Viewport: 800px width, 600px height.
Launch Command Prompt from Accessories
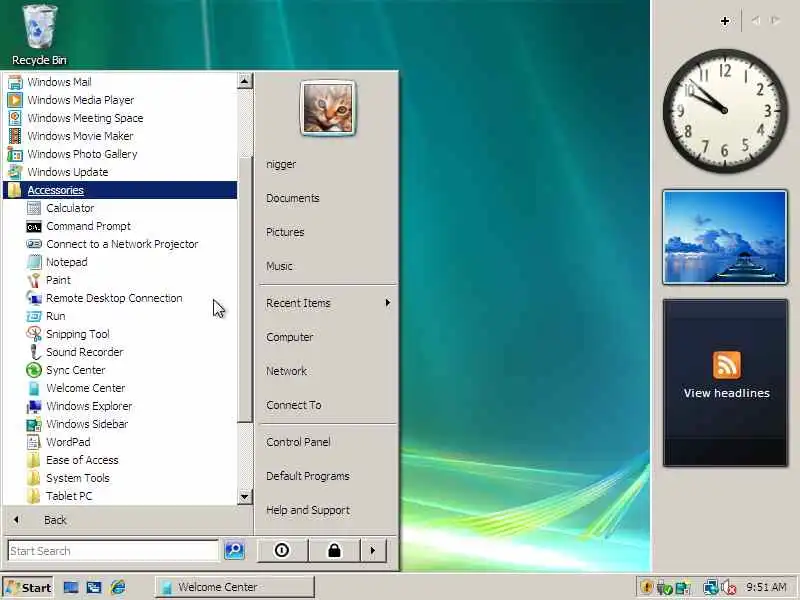point(79,226)
